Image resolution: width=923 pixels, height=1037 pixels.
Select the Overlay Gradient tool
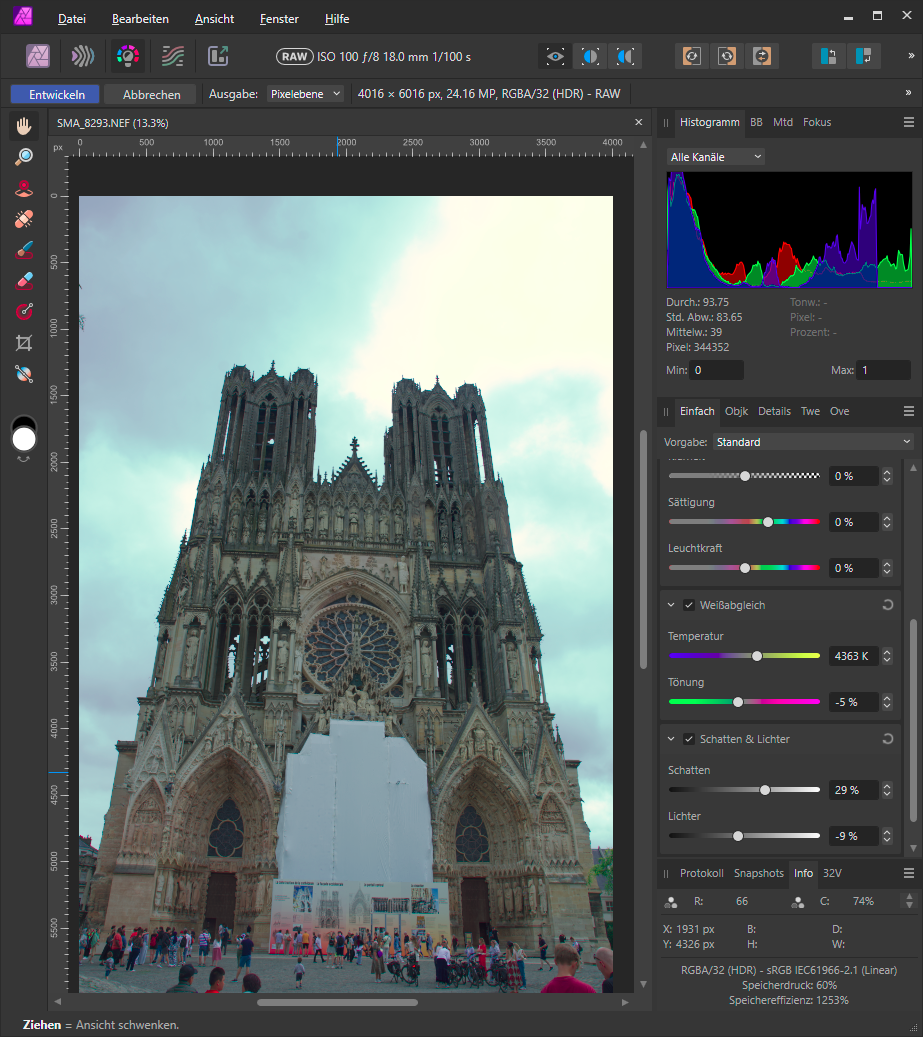coord(24,311)
